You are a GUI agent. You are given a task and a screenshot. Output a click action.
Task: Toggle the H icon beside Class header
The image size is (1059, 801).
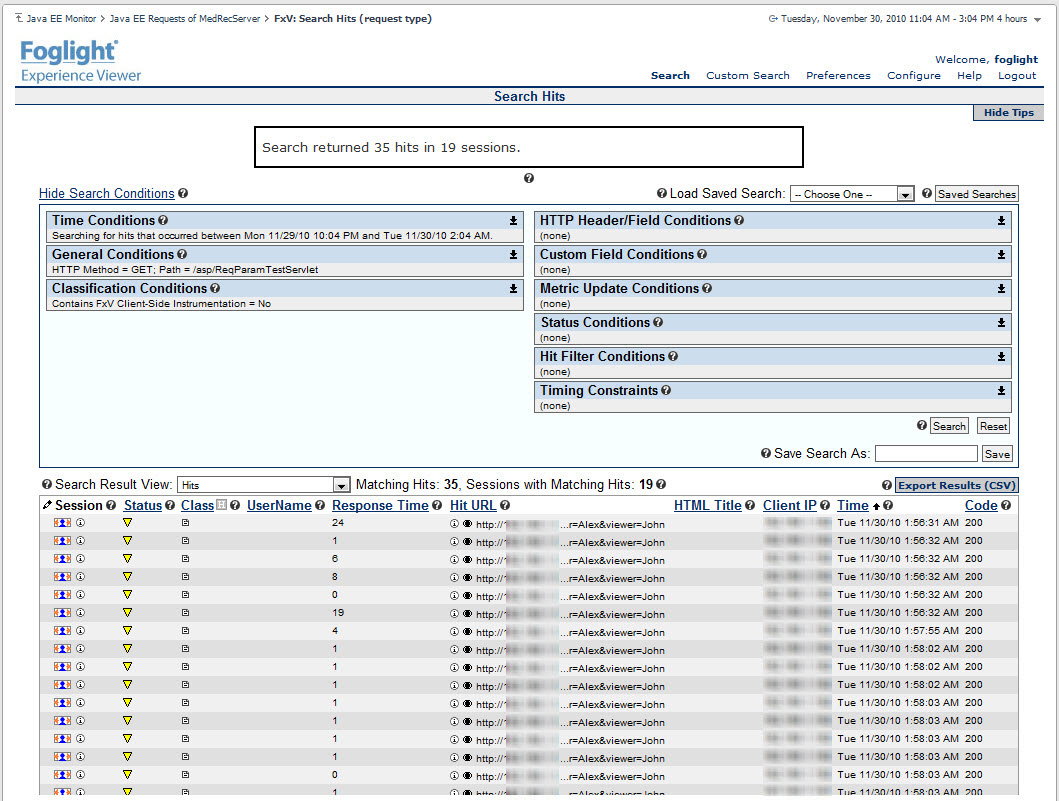point(221,506)
